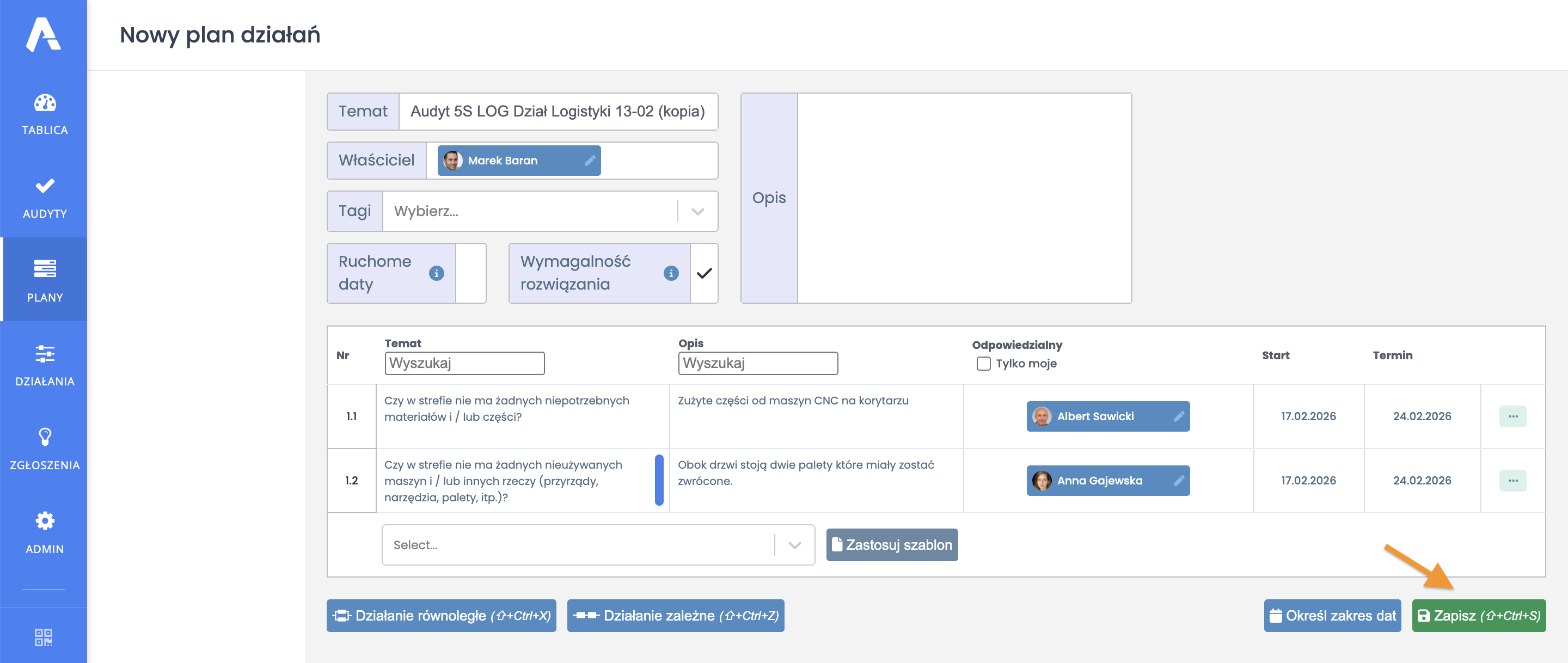Expand the Tagi dropdown

click(697, 211)
